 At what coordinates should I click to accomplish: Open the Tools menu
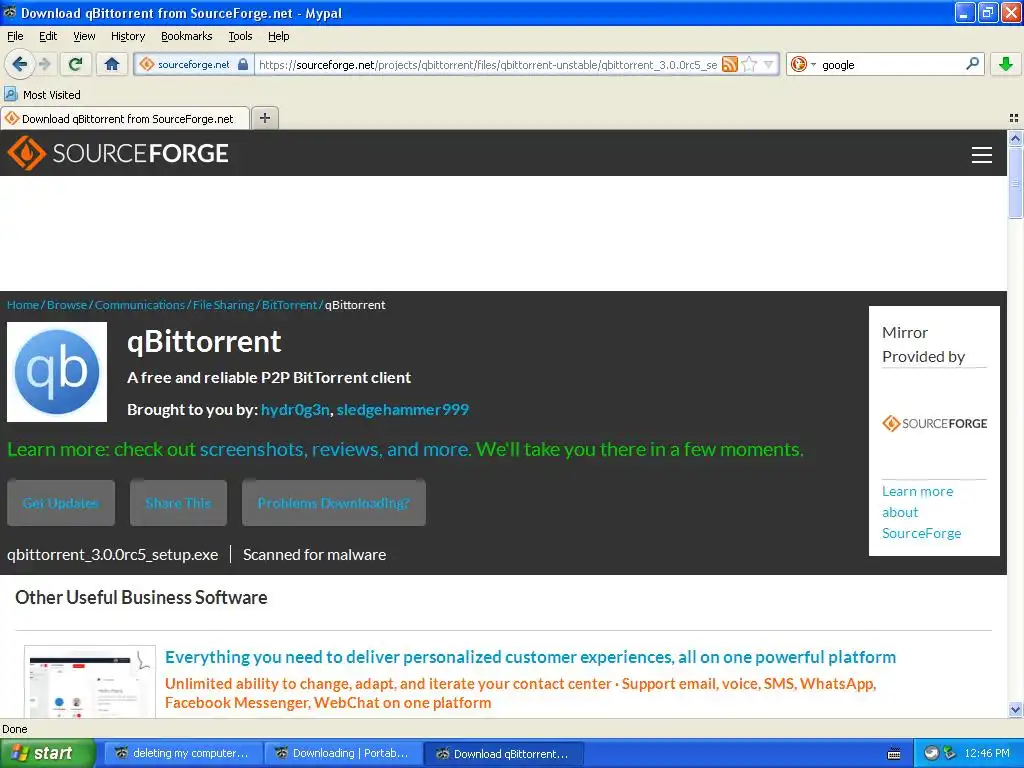[240, 36]
